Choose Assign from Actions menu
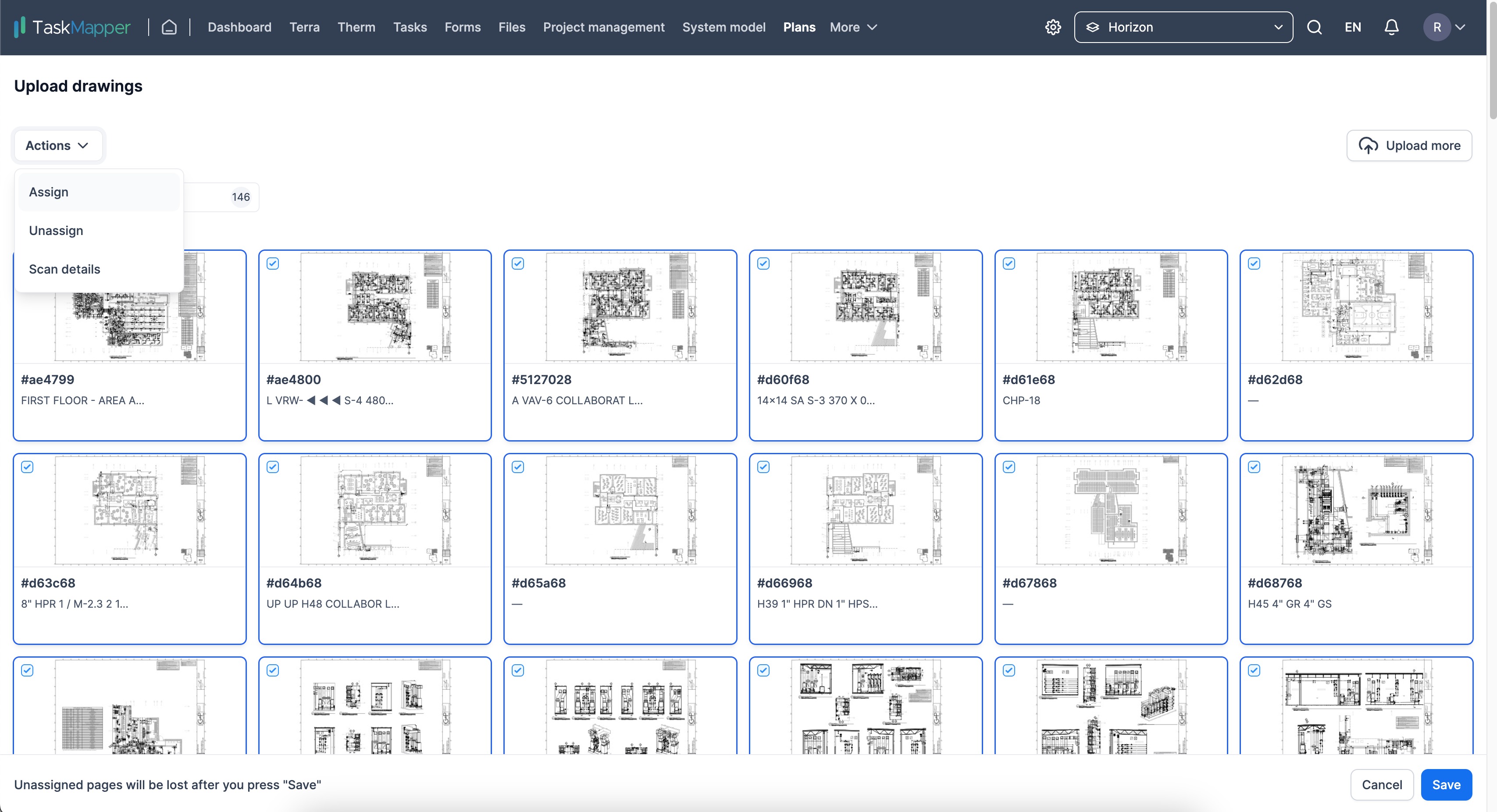1497x812 pixels. [x=99, y=192]
